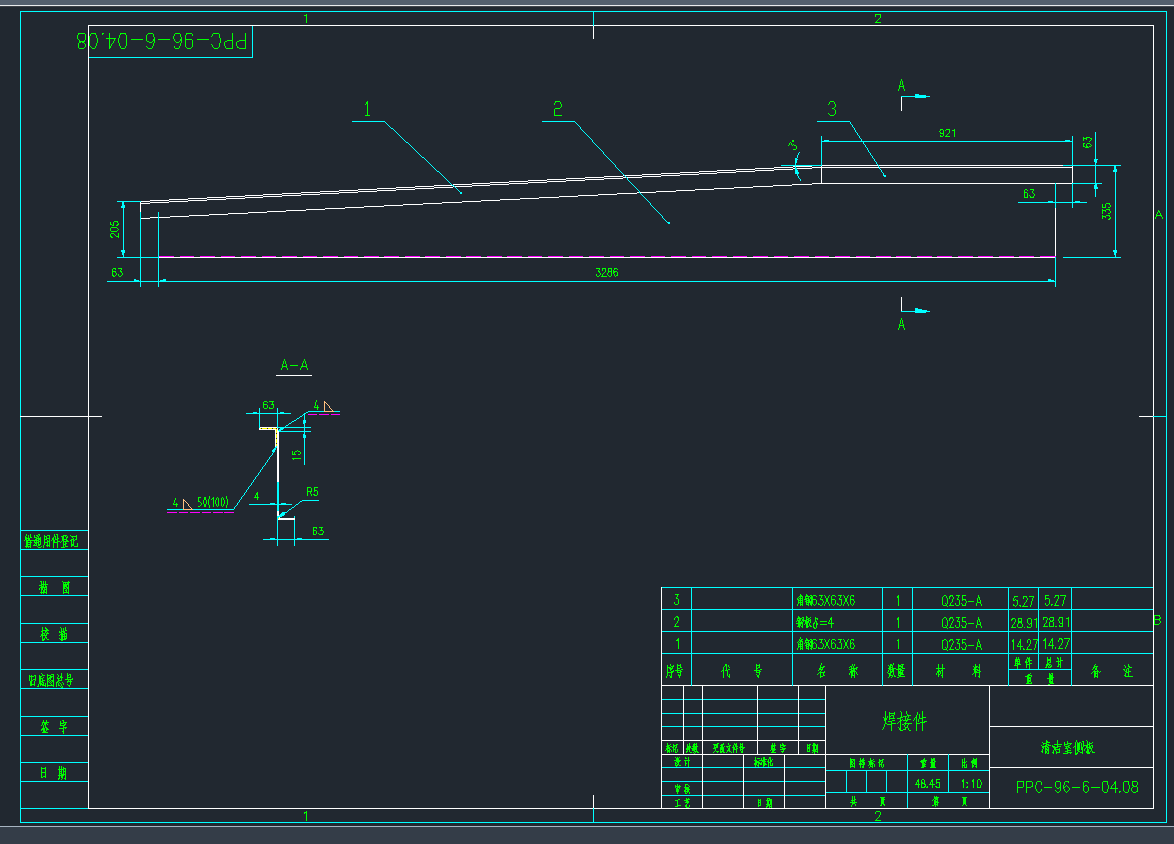Select the upper-right weld symbol in section A-A
This screenshot has height=844, width=1174.
click(x=327, y=406)
